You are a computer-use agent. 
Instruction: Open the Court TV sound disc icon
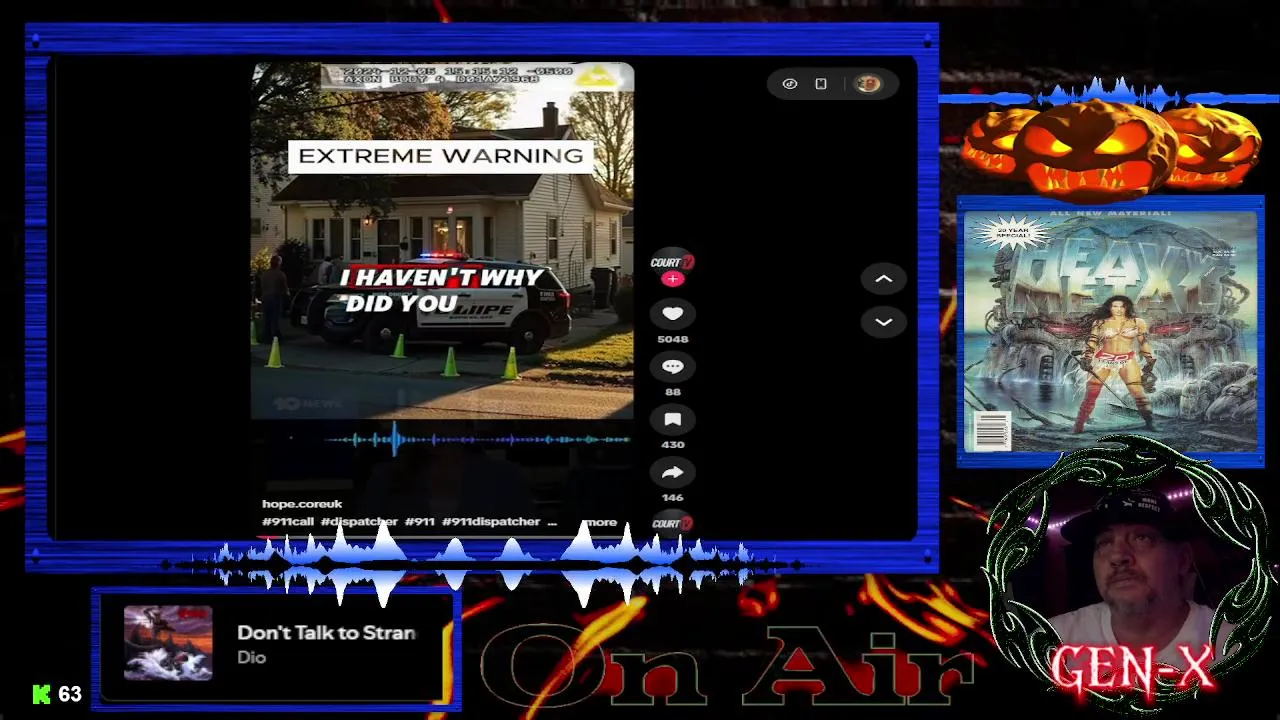click(672, 523)
